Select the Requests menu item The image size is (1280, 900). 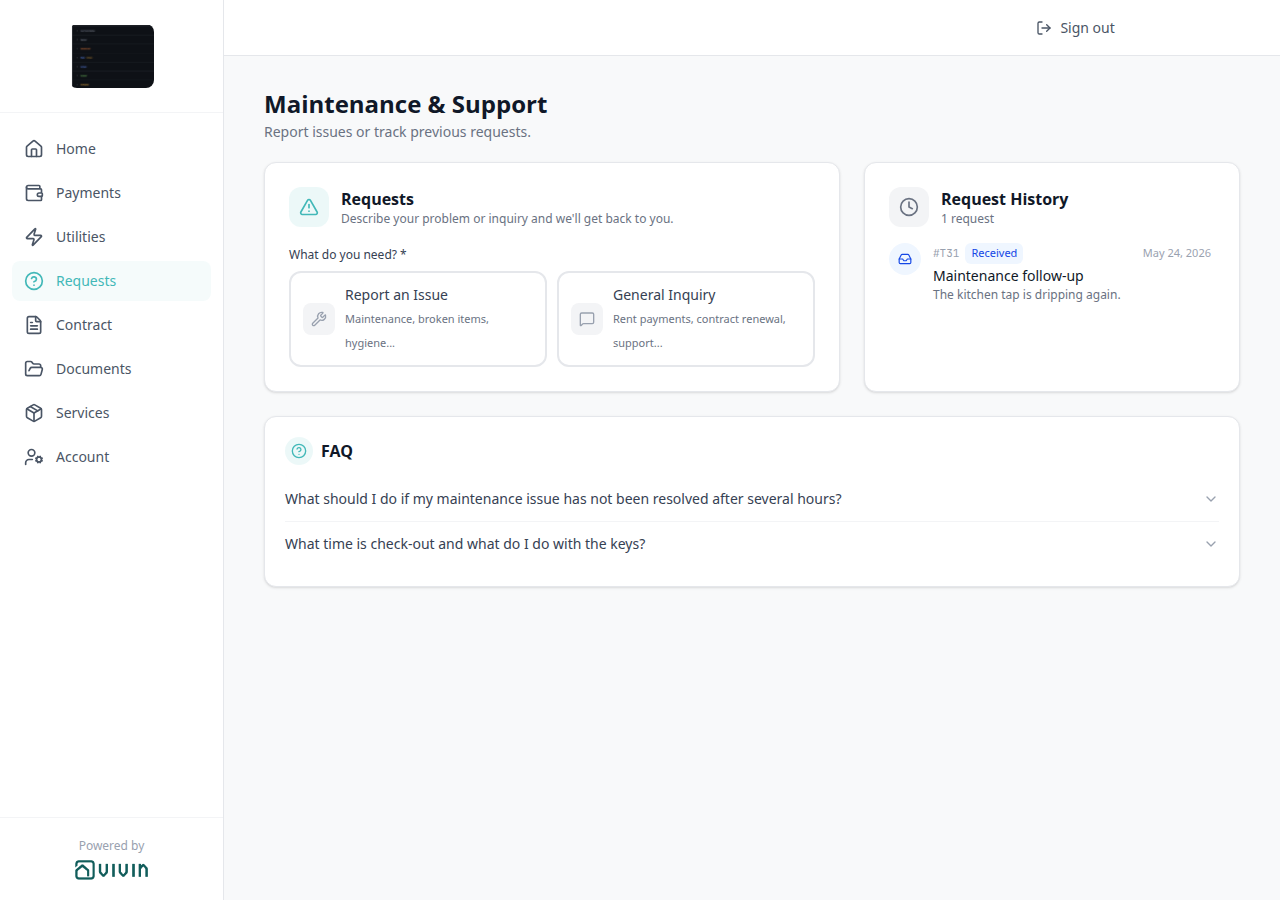[x=111, y=281]
